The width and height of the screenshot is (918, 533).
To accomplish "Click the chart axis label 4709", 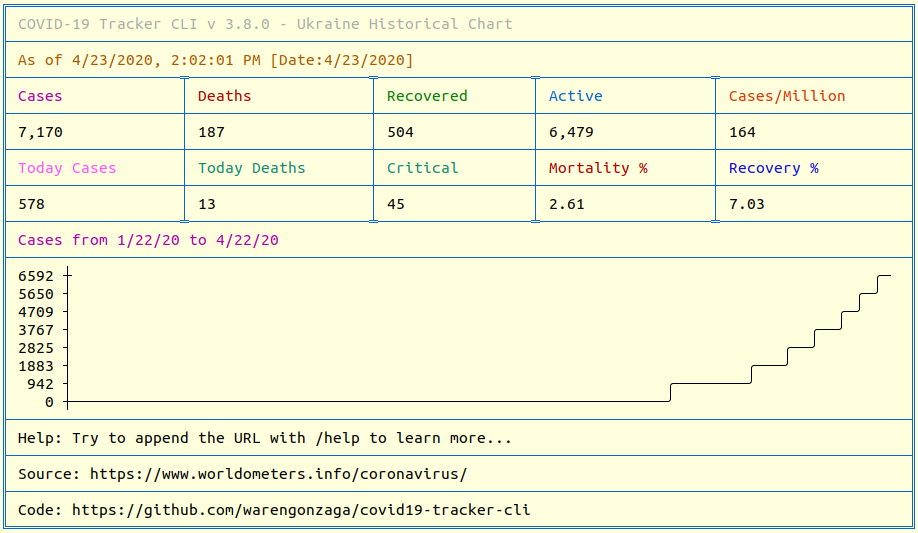I will 36,312.
